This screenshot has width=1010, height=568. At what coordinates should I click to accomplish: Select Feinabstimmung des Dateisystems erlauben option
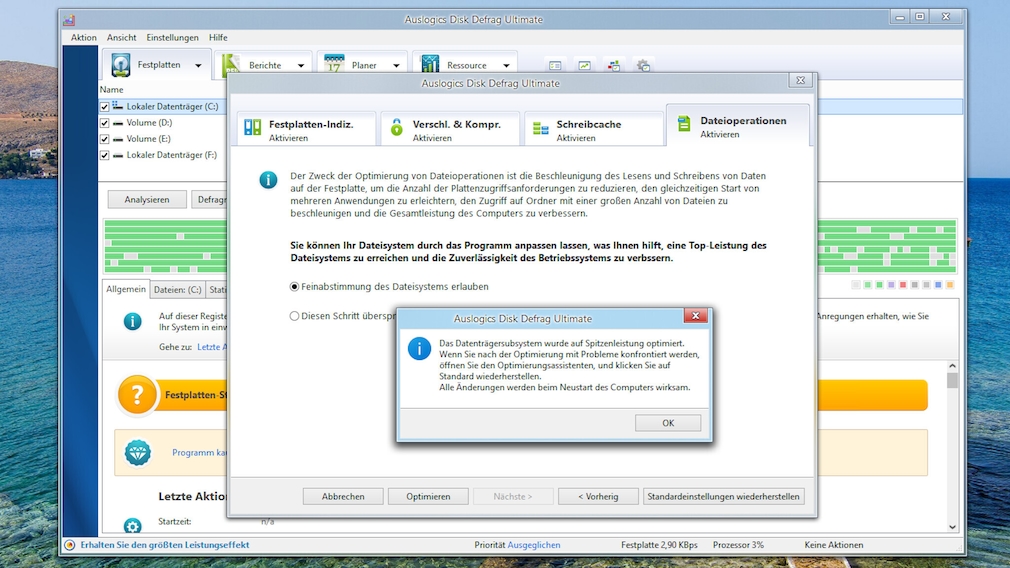(294, 286)
